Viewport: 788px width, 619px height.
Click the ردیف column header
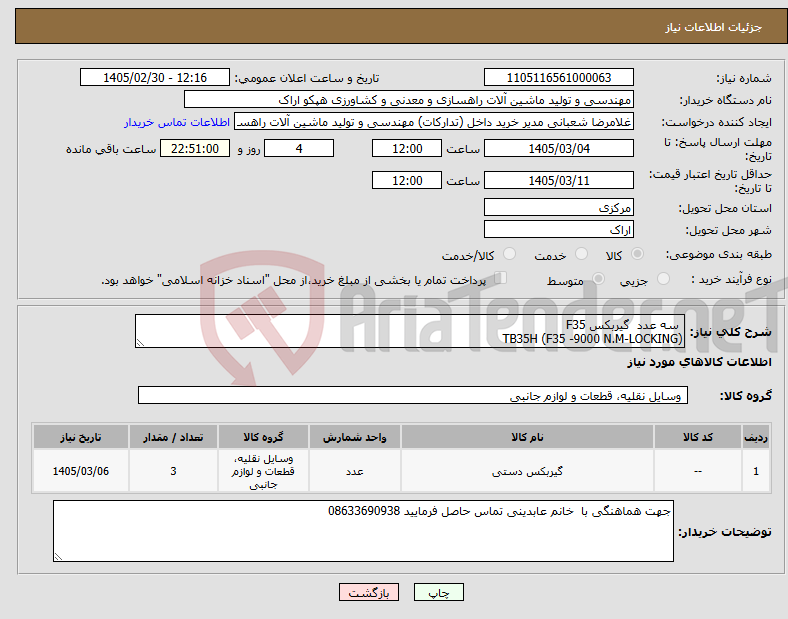[756, 437]
